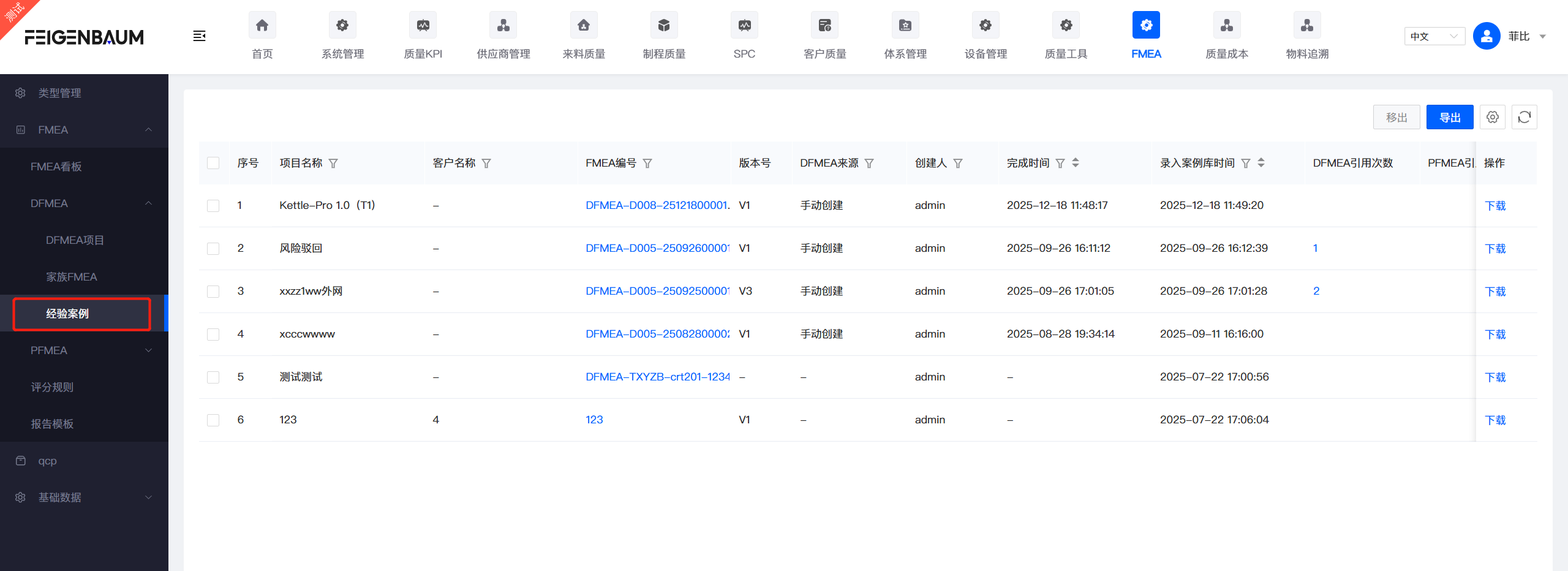This screenshot has height=571, width=1568.
Task: Toggle the select-all checkbox in table header
Action: [x=213, y=163]
